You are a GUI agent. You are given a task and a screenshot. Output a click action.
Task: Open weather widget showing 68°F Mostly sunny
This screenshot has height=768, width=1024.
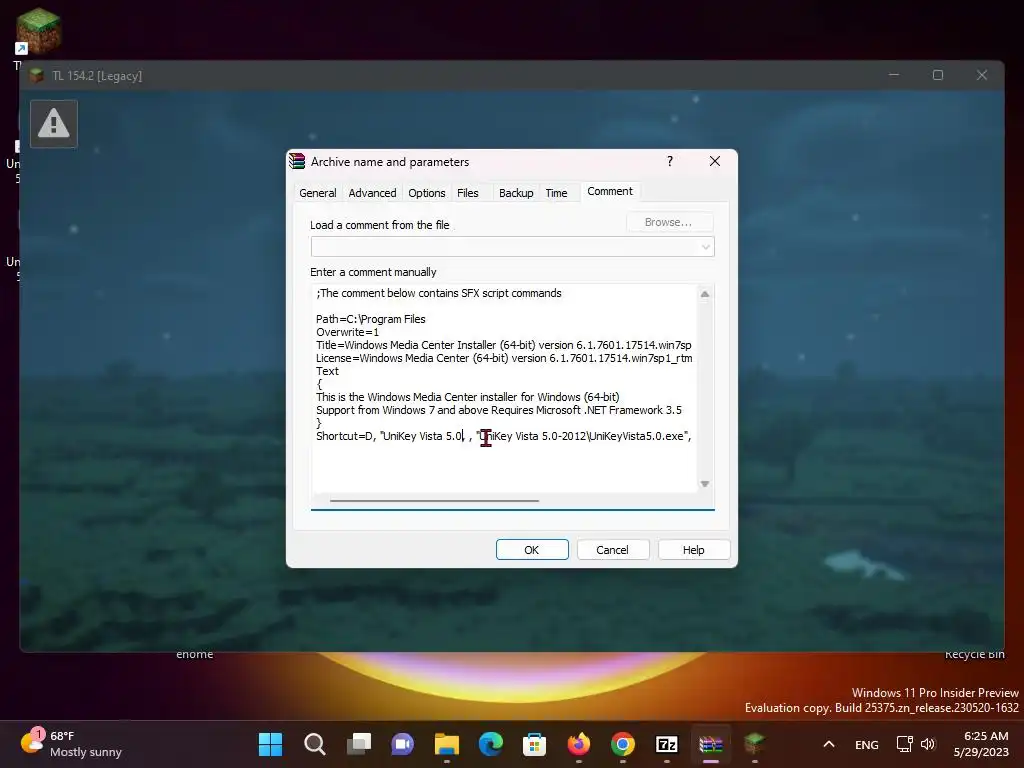pyautogui.click(x=72, y=744)
